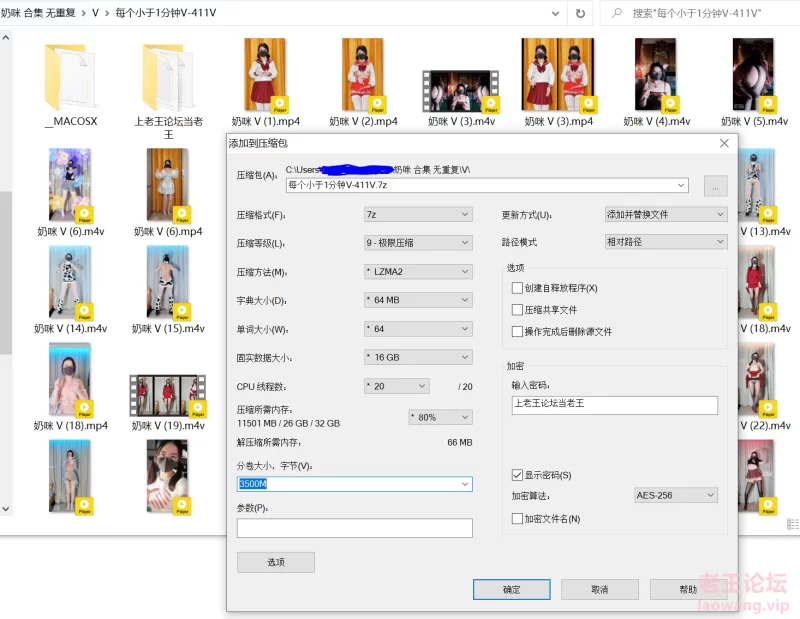This screenshot has width=800, height=619.
Task: Click the refresh button beside the address bar
Action: pyautogui.click(x=580, y=13)
